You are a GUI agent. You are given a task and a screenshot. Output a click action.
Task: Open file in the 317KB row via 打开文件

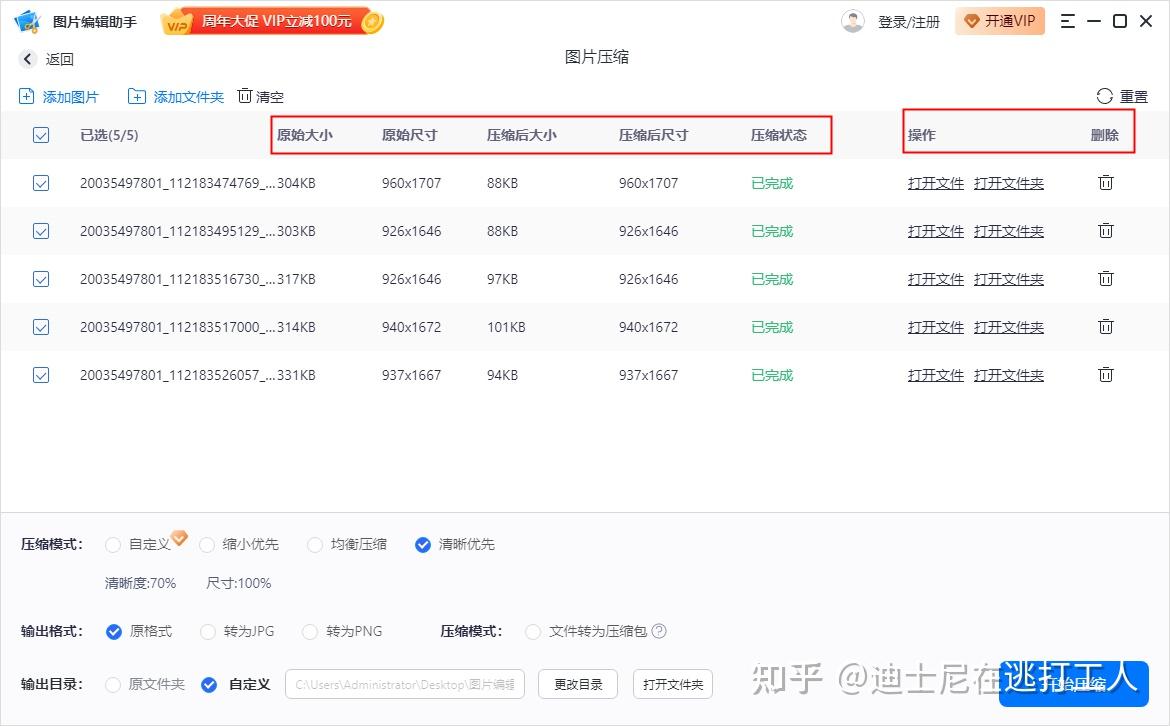[x=936, y=279]
